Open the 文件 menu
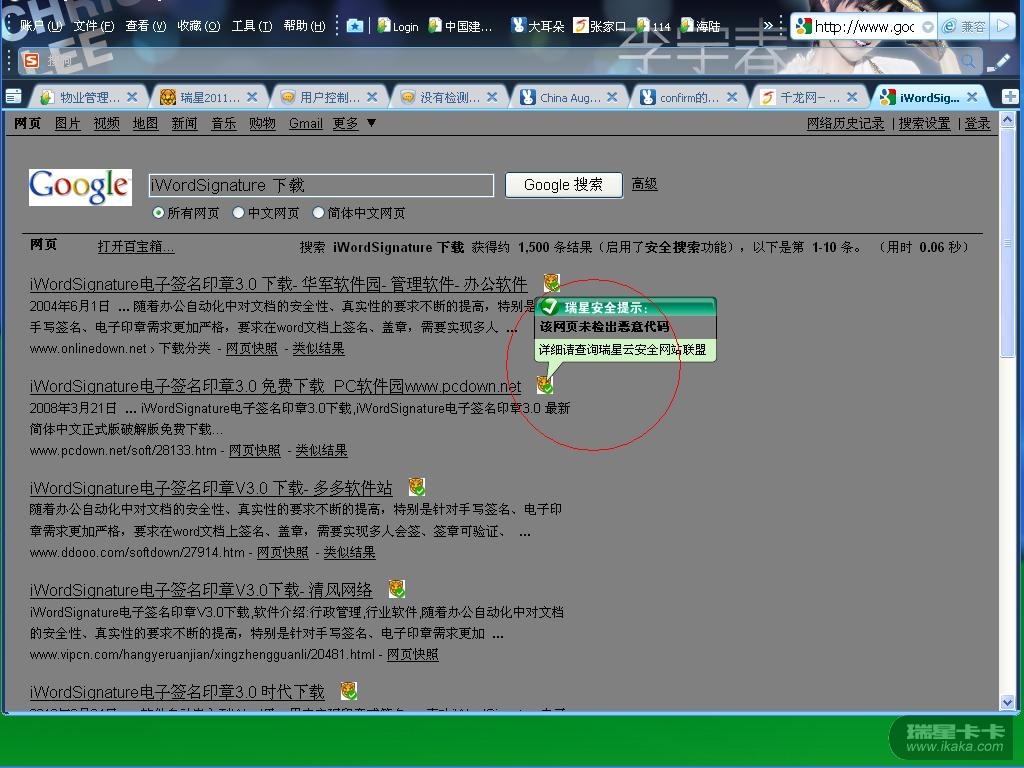 pyautogui.click(x=94, y=26)
